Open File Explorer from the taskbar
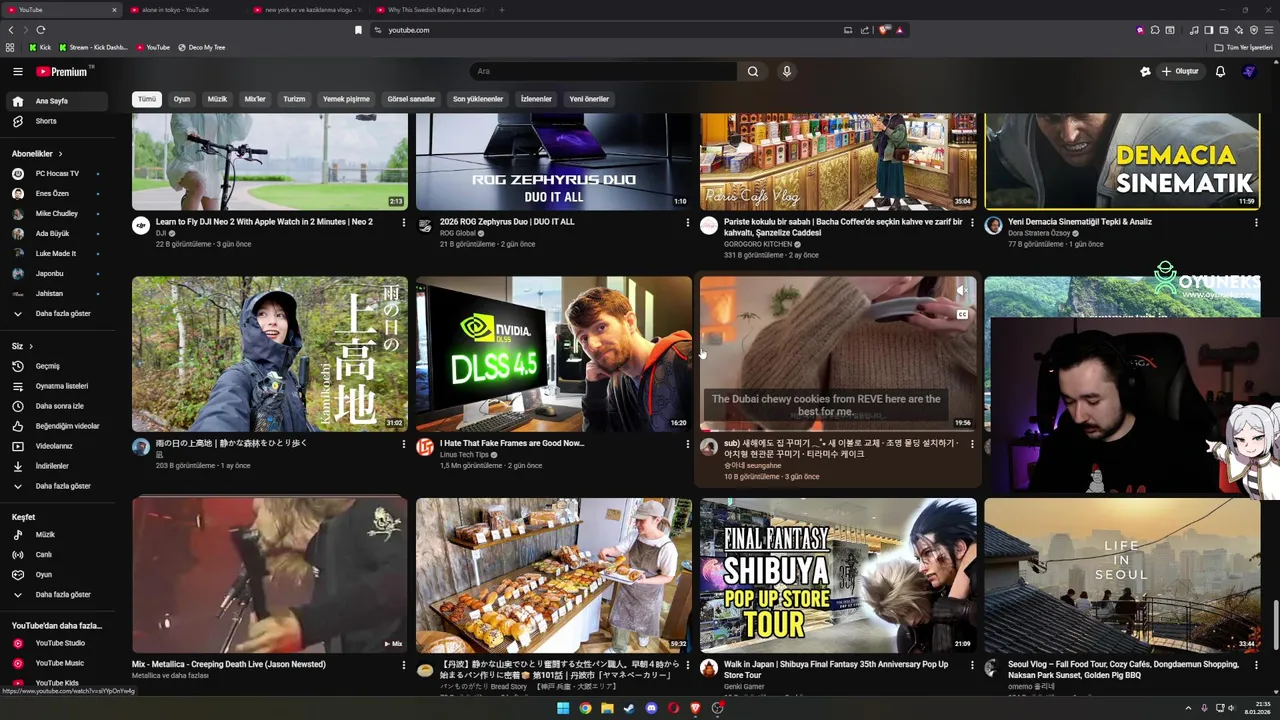 pos(607,708)
